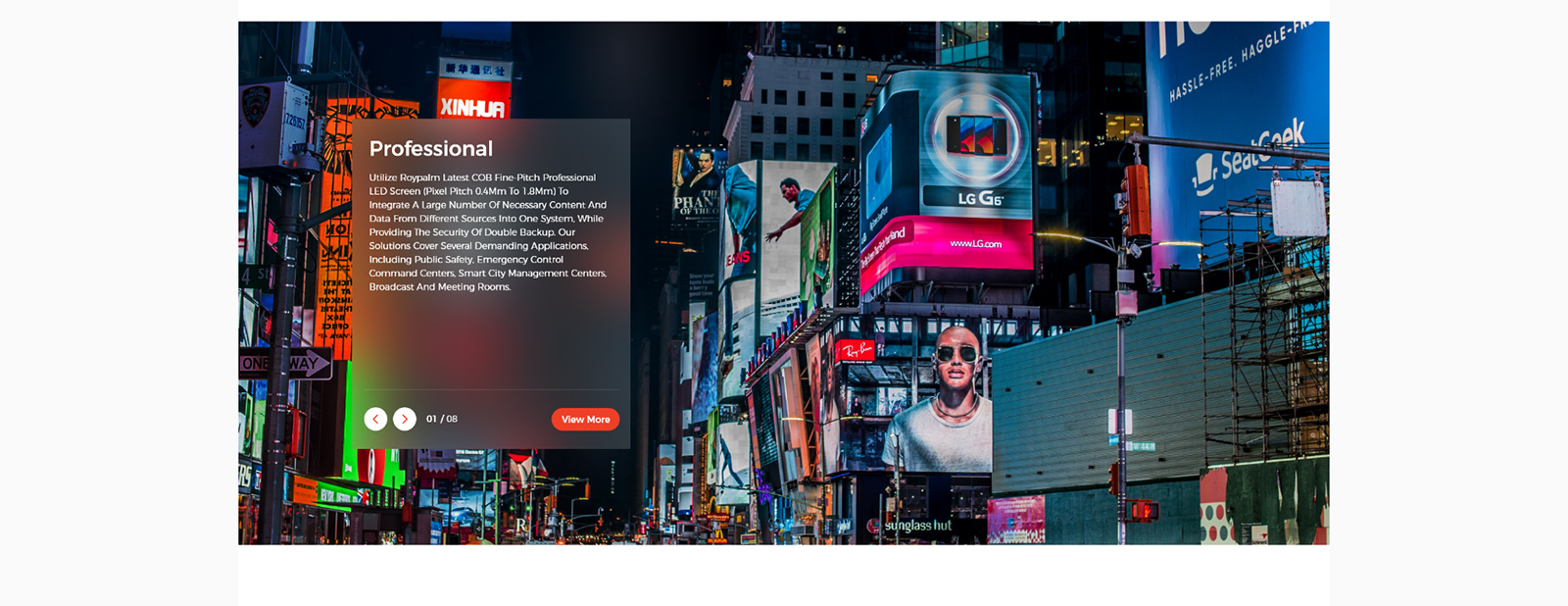The image size is (1568, 606).
Task: Click the paragraph starting with Utilize Roypalm
Action: pyautogui.click(x=488, y=232)
